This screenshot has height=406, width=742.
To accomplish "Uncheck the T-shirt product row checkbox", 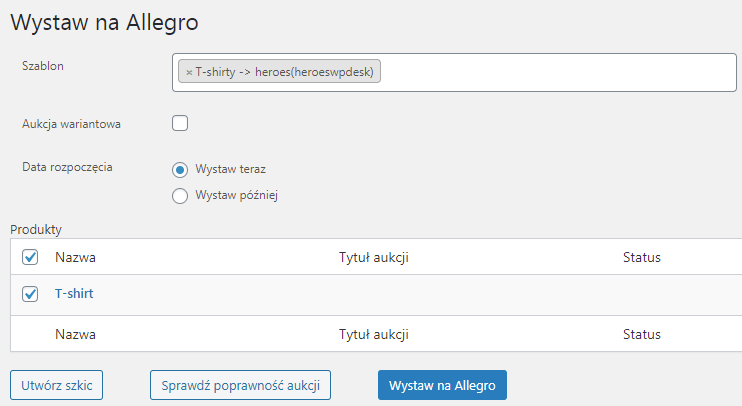I will pyautogui.click(x=30, y=294).
